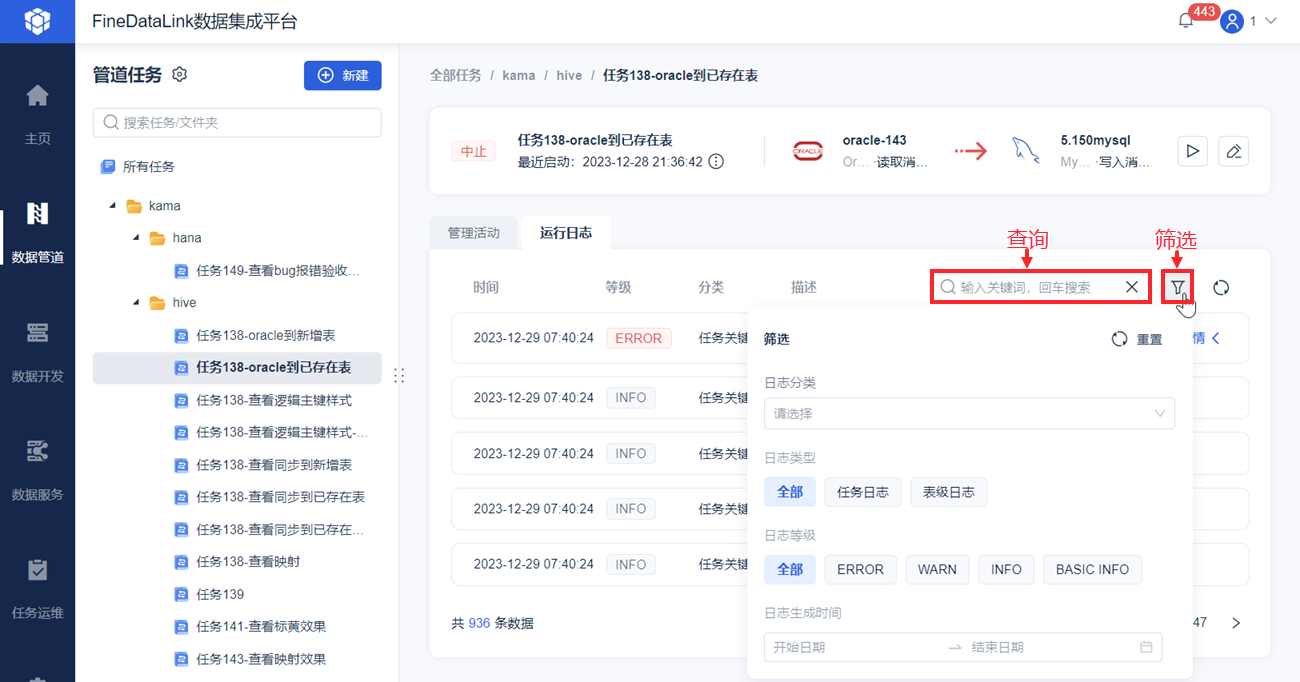
Task: Switch to 管理活动 tab
Action: coord(474,233)
